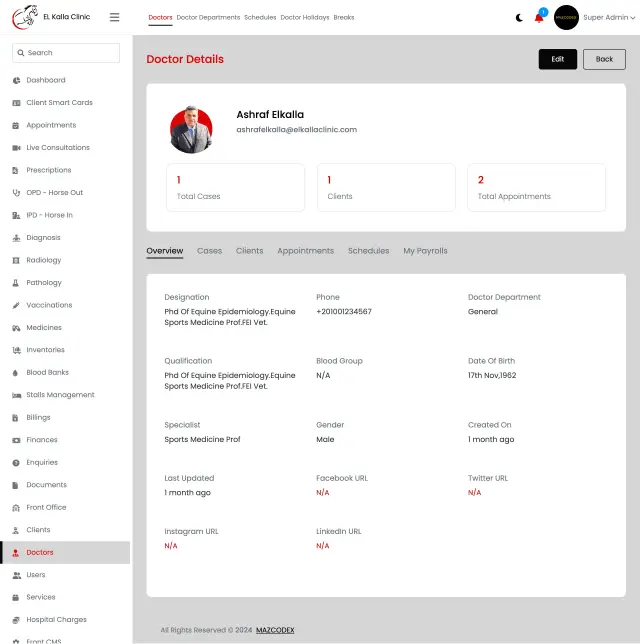The width and height of the screenshot is (640, 644).
Task: Select the Vaccinations syringe icon
Action: [x=16, y=306]
